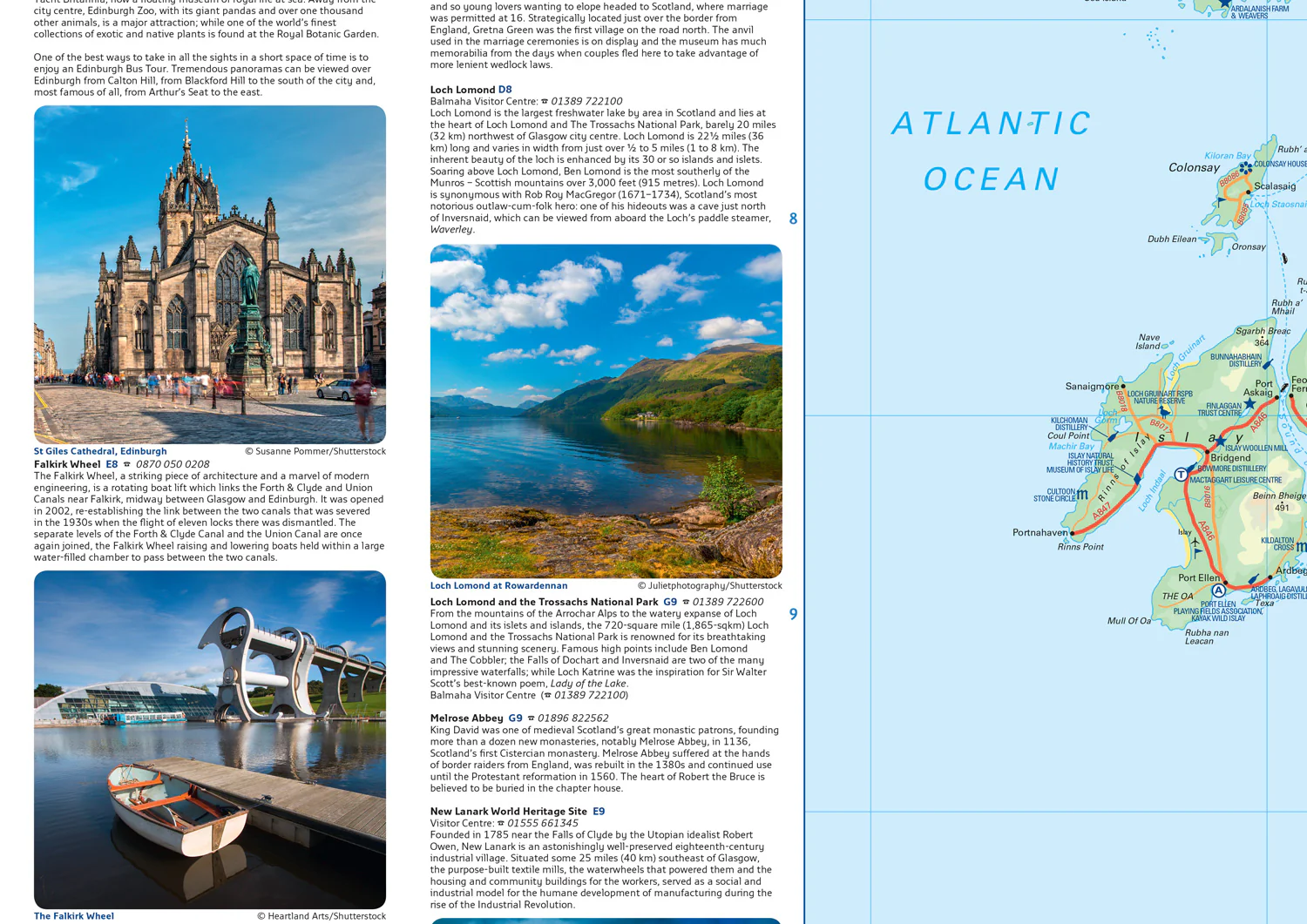Follow the G9 reference beside Trossachs National Park
The image size is (1307, 924).
click(x=670, y=602)
